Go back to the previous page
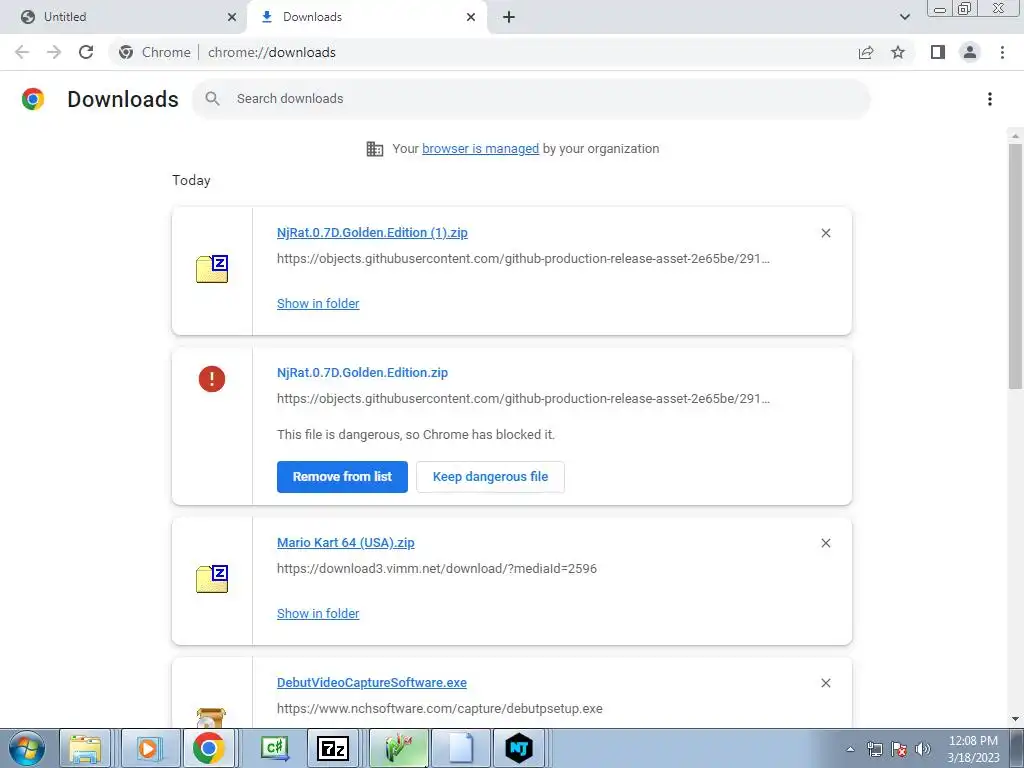This screenshot has width=1024, height=768. [22, 52]
